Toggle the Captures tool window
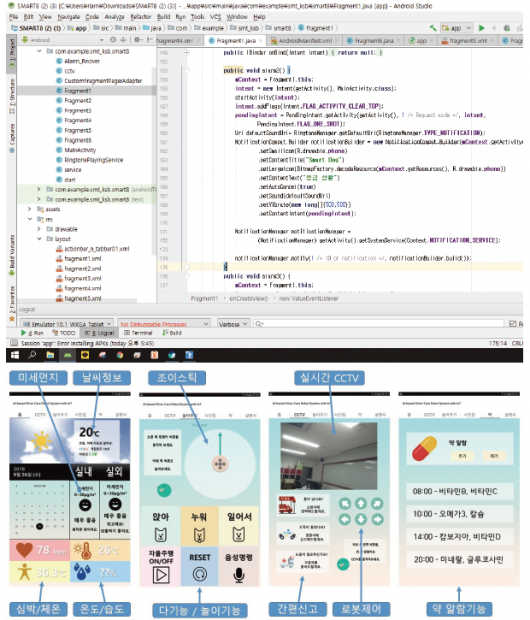This screenshot has height=620, width=530. [12, 138]
